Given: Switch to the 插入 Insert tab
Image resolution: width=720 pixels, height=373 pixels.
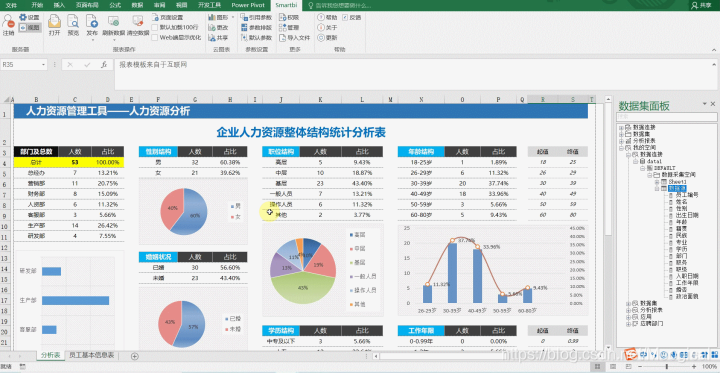Looking at the screenshot, I should click(x=59, y=5).
